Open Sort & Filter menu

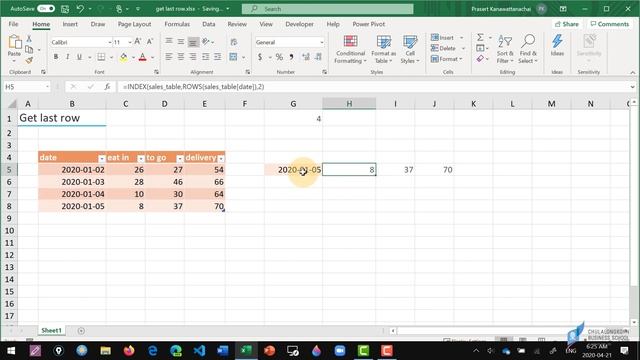point(505,49)
